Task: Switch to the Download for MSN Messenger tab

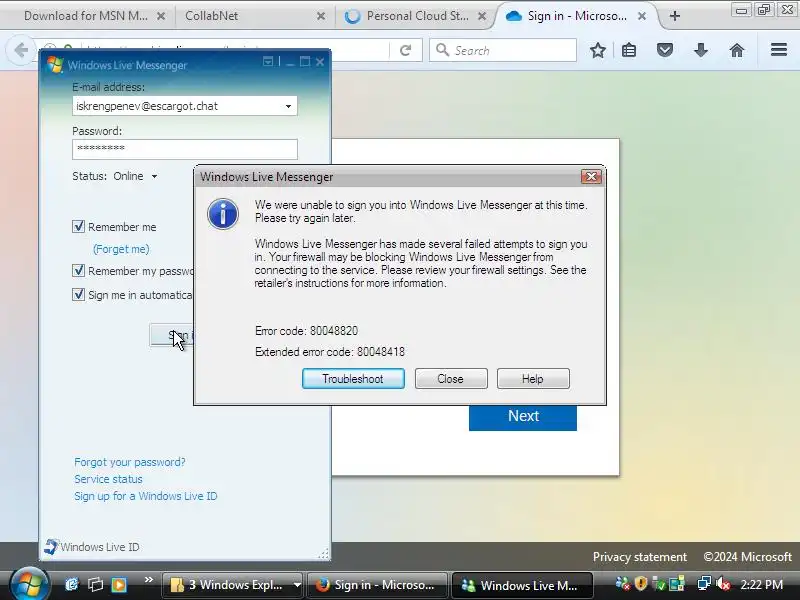Action: 86,16
